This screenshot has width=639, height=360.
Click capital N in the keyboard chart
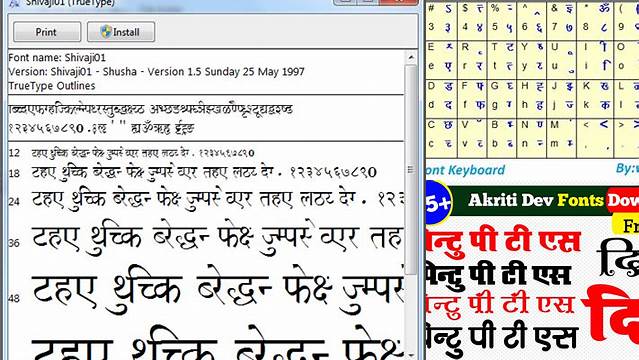pyautogui.click(x=525, y=125)
